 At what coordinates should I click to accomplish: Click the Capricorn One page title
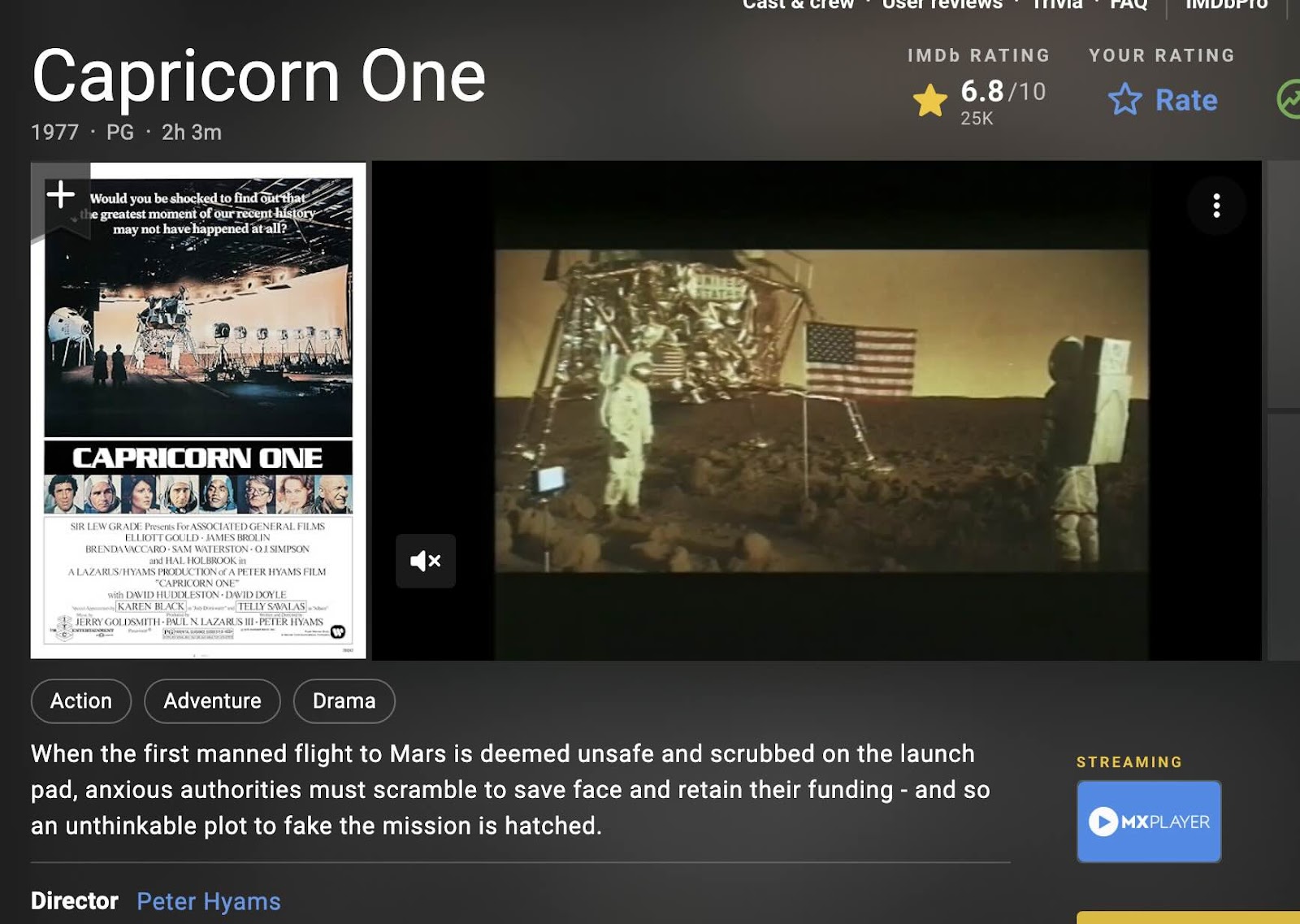pyautogui.click(x=258, y=76)
